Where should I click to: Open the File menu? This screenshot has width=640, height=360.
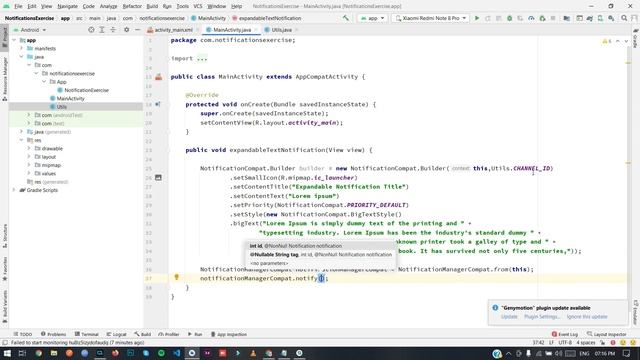click(x=18, y=6)
